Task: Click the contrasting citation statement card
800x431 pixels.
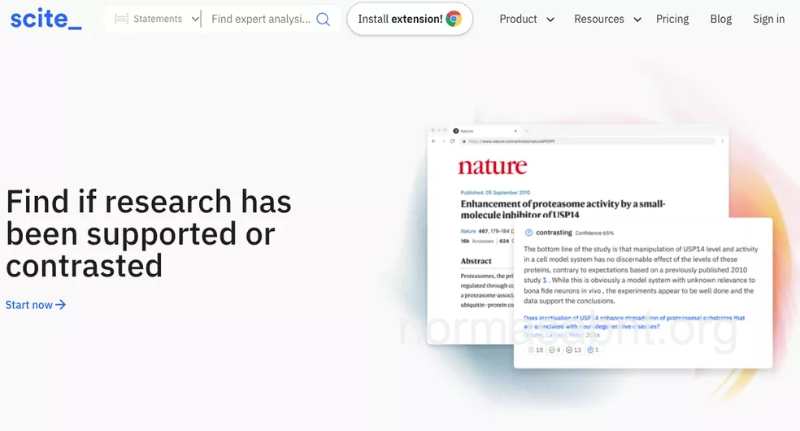Action: [642, 280]
